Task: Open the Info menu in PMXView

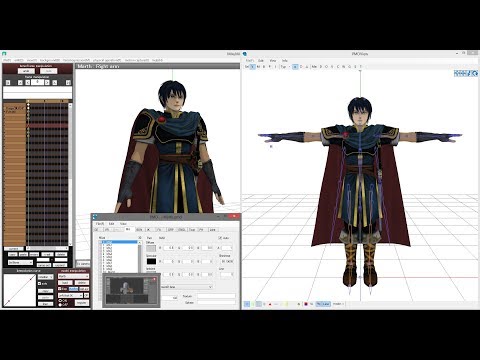Action: (285, 61)
